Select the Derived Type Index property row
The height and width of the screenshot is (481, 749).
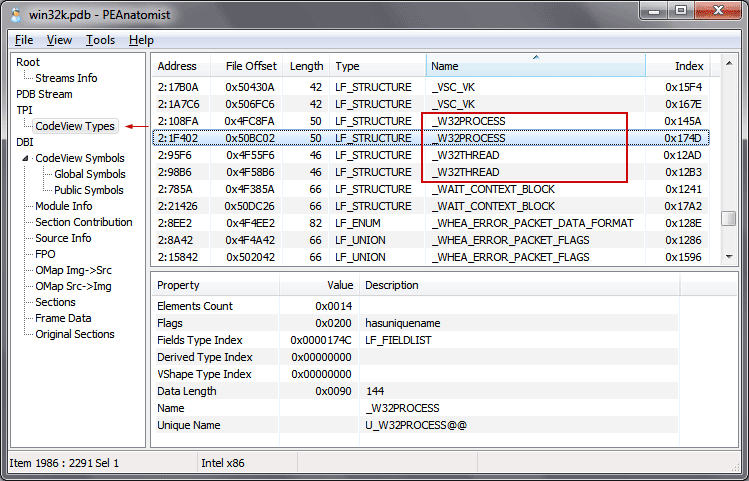(416, 357)
